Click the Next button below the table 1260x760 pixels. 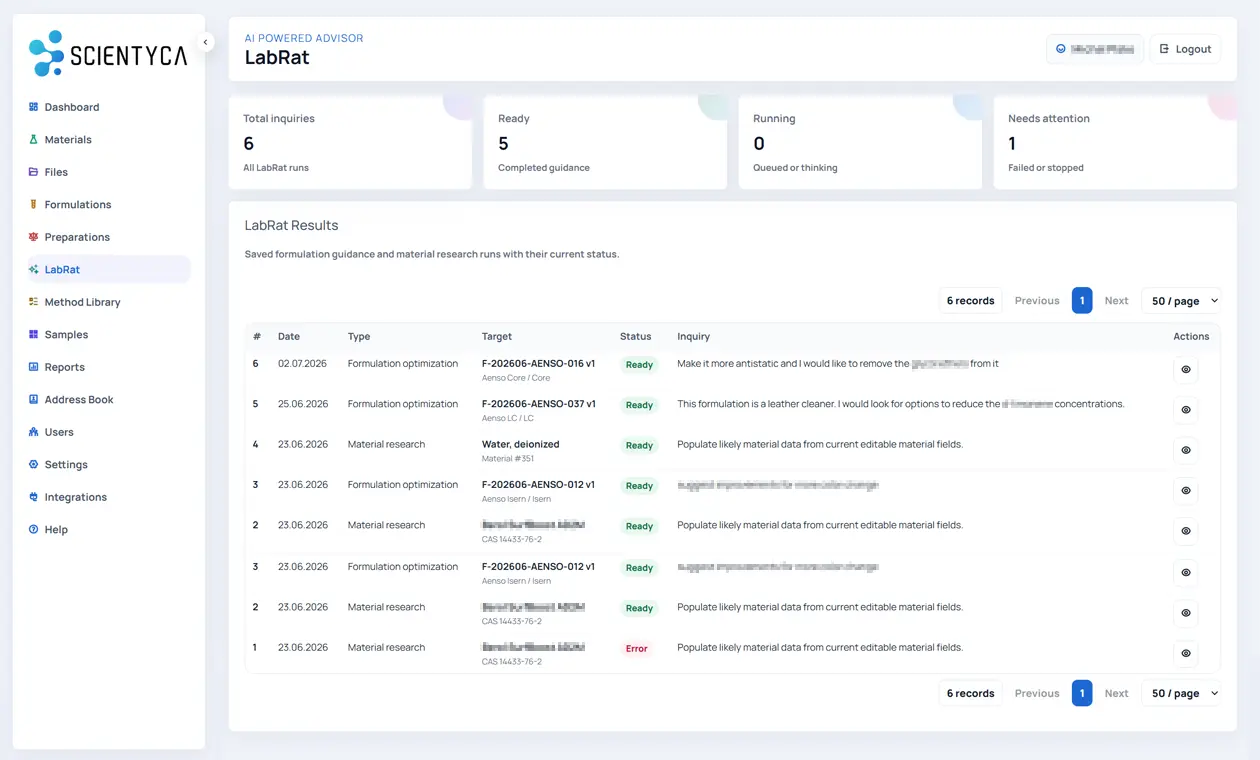1116,693
